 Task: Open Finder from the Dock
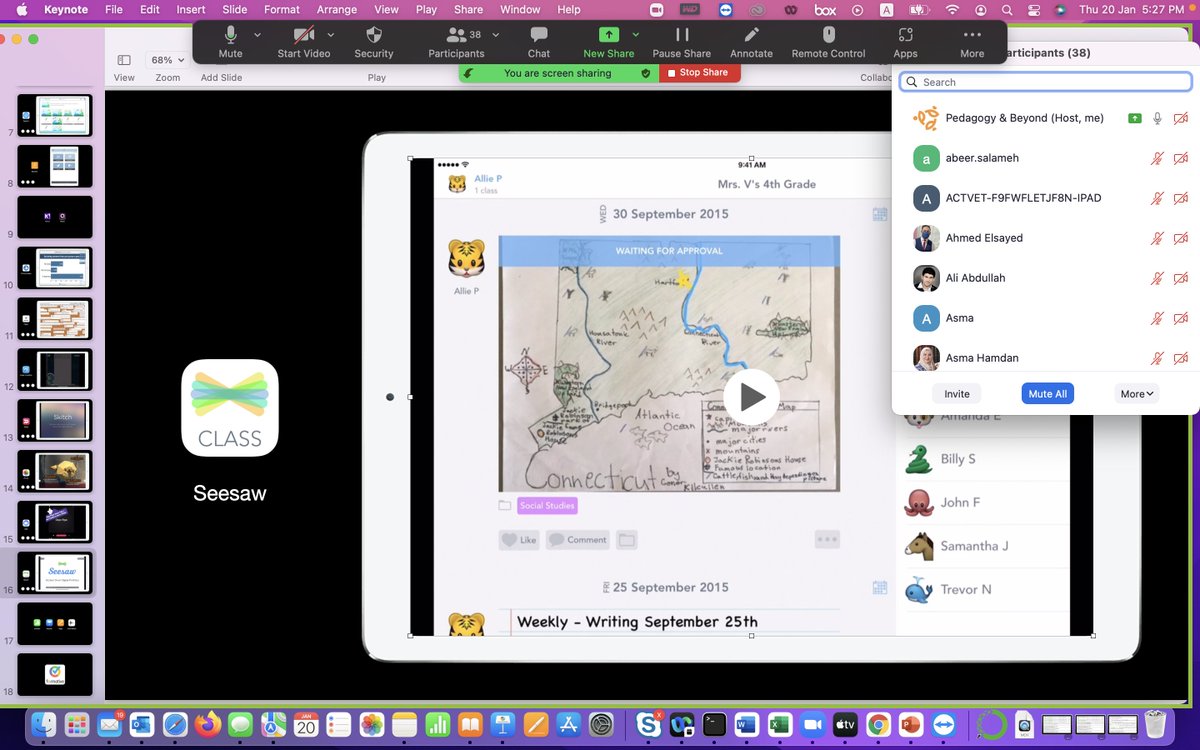[x=42, y=724]
